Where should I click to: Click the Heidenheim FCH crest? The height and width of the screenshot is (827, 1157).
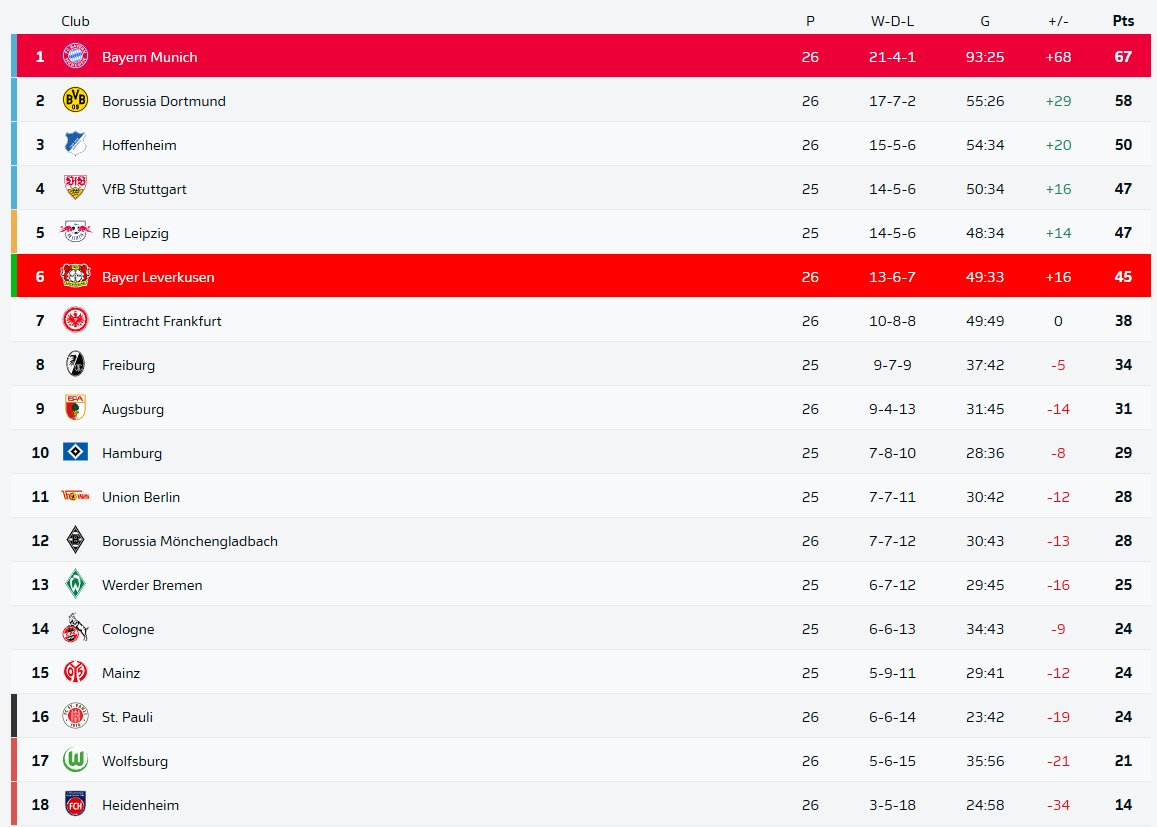tap(75, 805)
